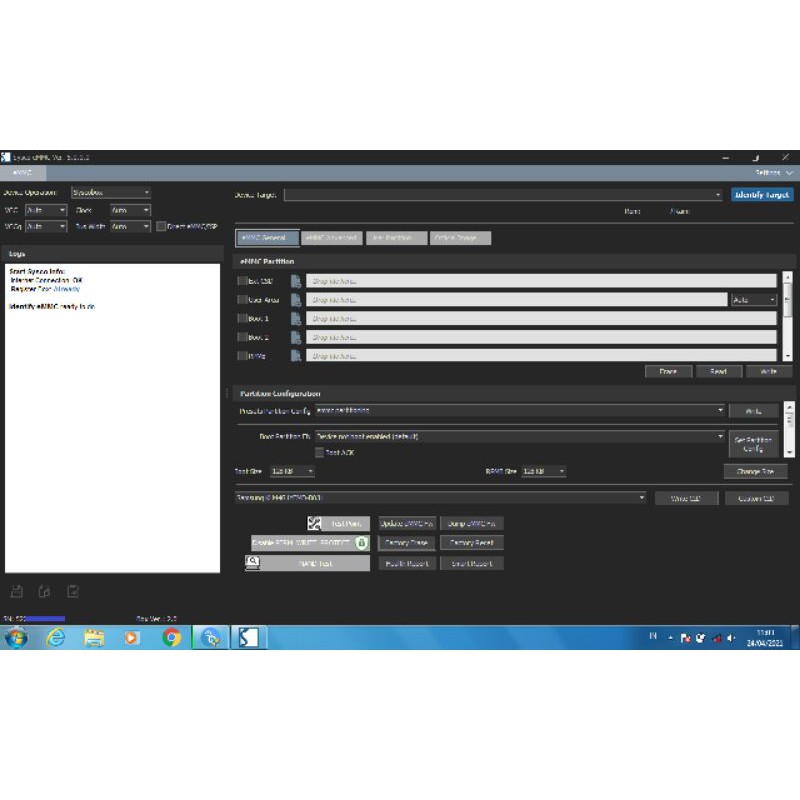This screenshot has height=800, width=800.
Task: Toggle the Direct eMMC/ISP checkbox
Action: pyautogui.click(x=161, y=226)
